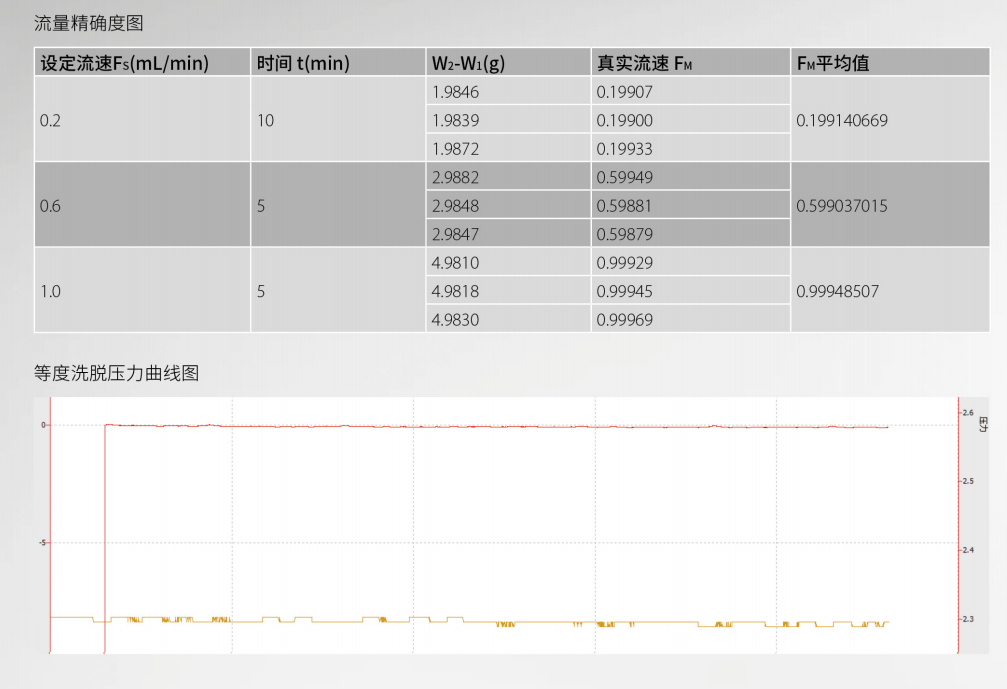Click the 真实流速 FM column header
Image resolution: width=1007 pixels, height=689 pixels.
[644, 63]
